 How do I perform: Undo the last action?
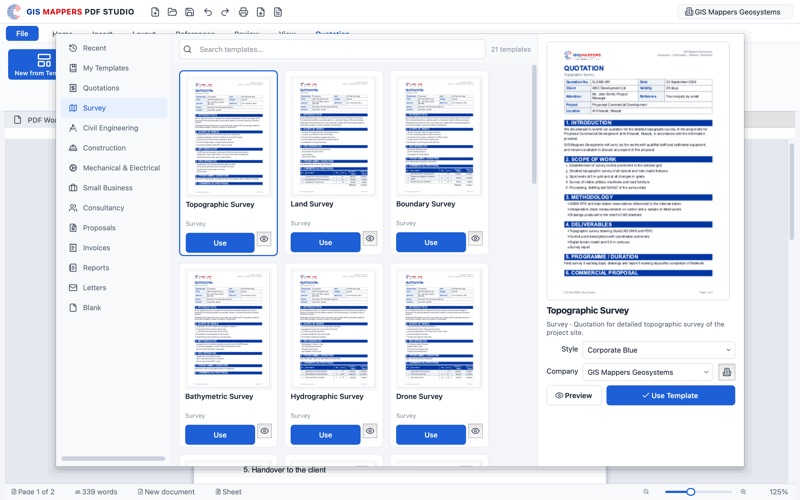[x=208, y=12]
